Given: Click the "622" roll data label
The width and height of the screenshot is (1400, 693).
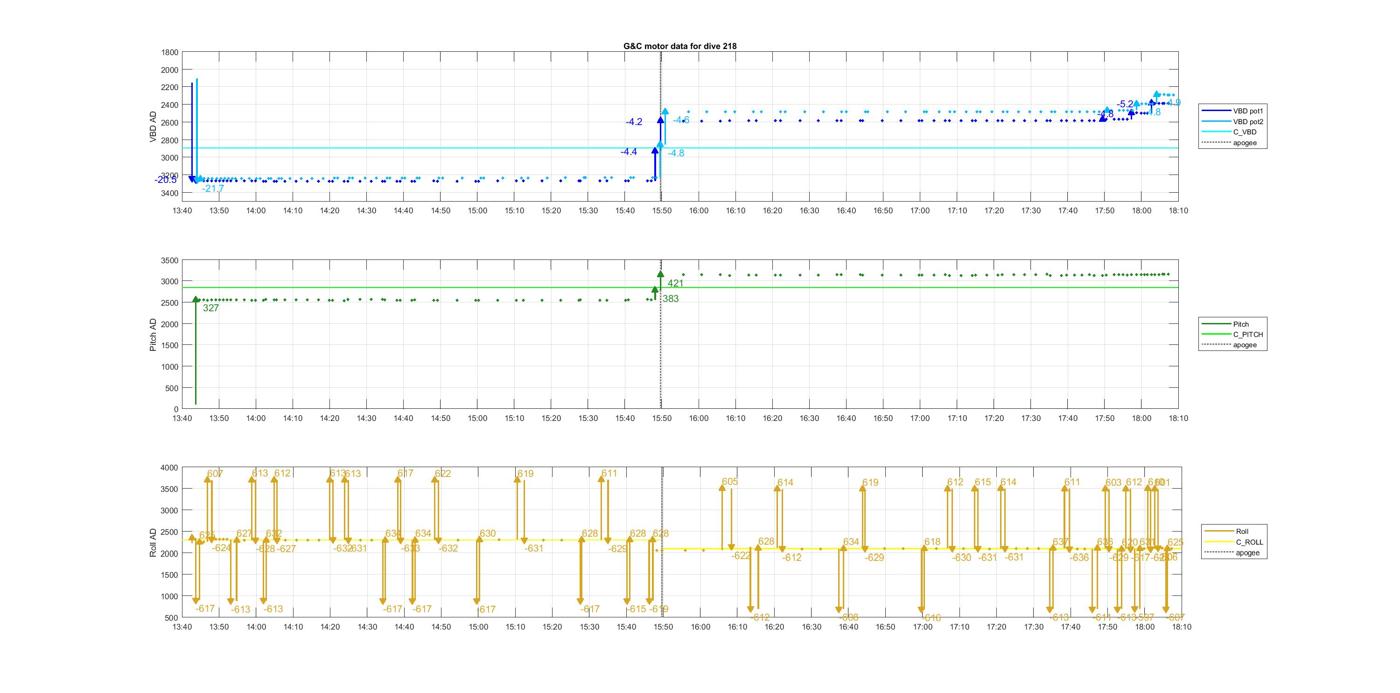Looking at the screenshot, I should coord(443,474).
